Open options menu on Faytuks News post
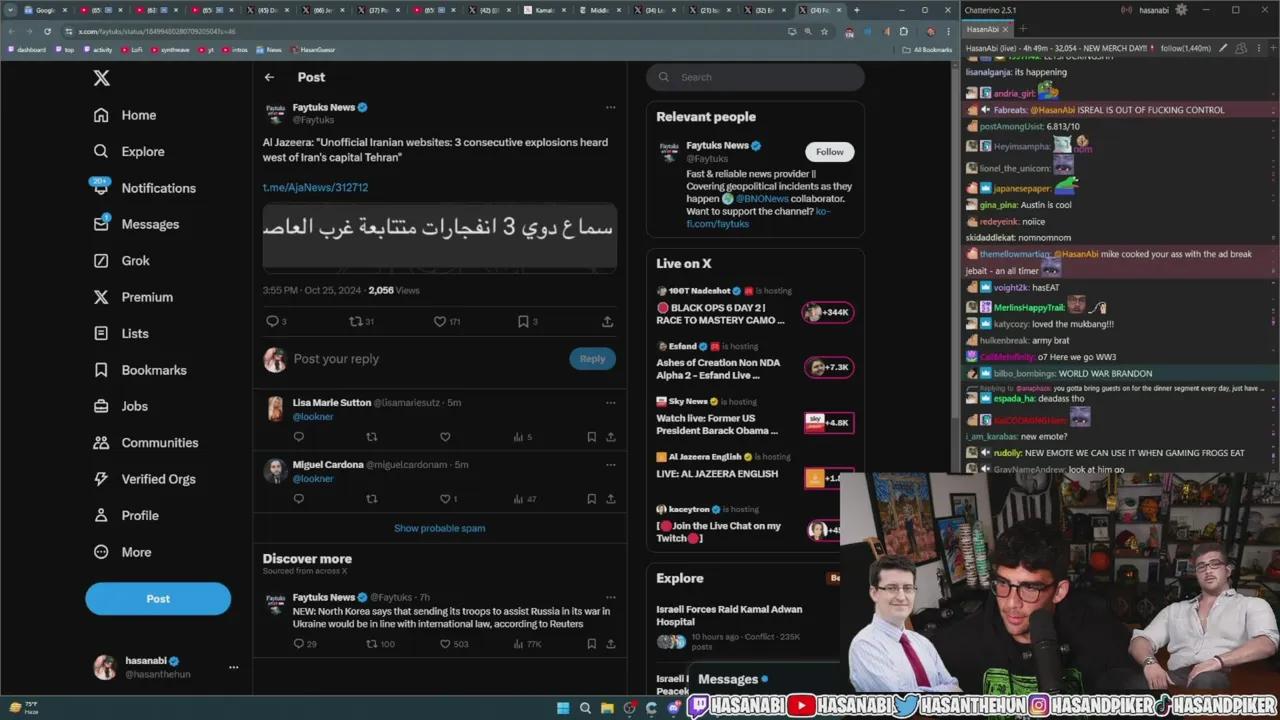The image size is (1280, 720). 610,108
